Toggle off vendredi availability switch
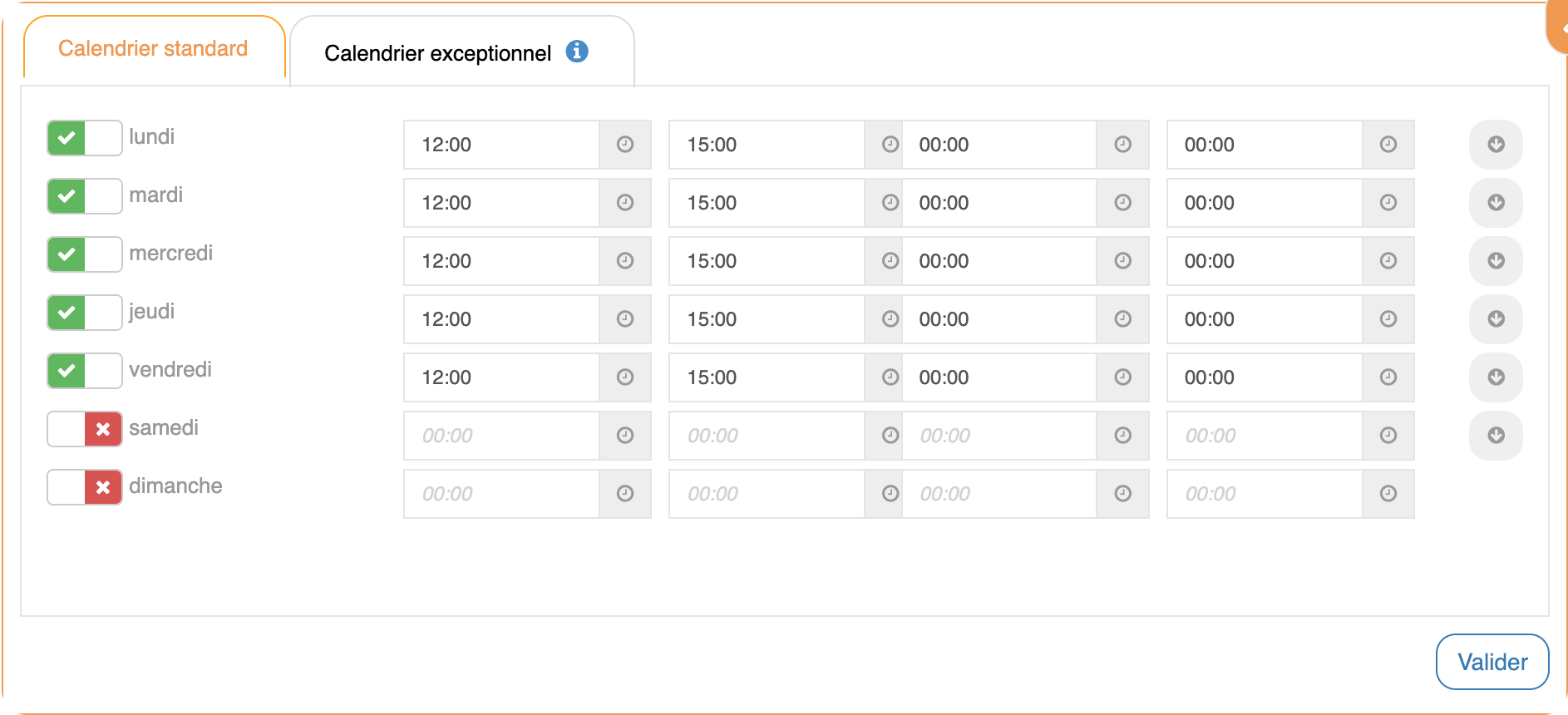The width and height of the screenshot is (1568, 715). 84,371
